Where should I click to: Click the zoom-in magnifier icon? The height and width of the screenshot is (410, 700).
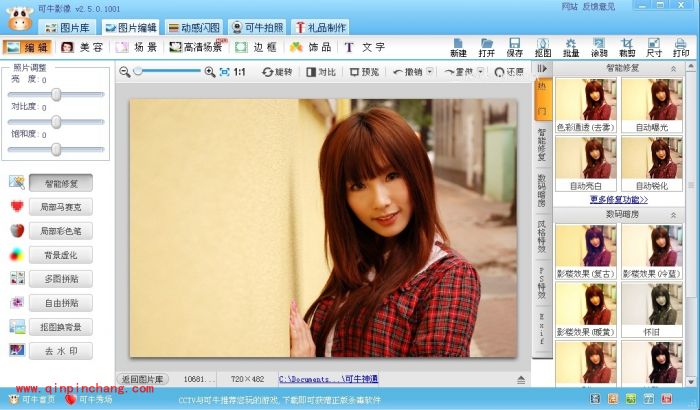click(x=210, y=72)
